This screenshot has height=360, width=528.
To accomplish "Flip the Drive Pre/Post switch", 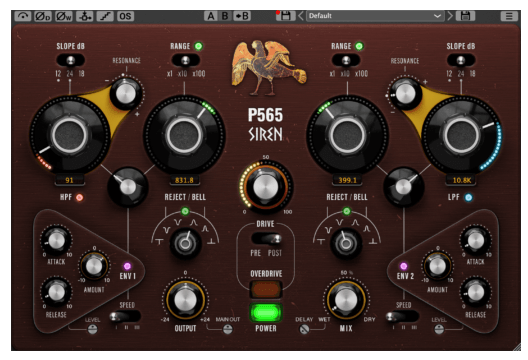I will [266, 239].
